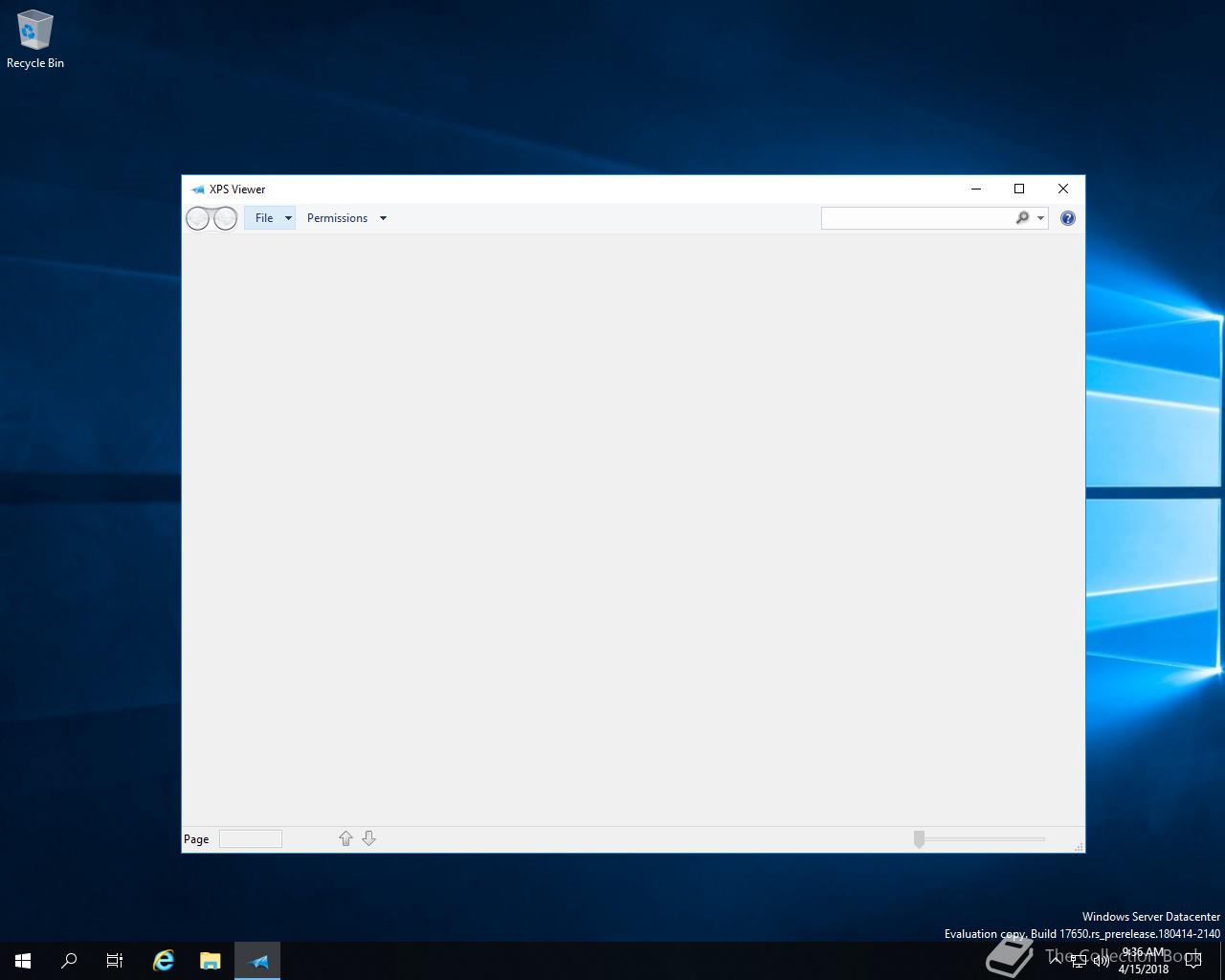Go to next page with down arrow
Screen dimensions: 1225x980
coord(368,838)
